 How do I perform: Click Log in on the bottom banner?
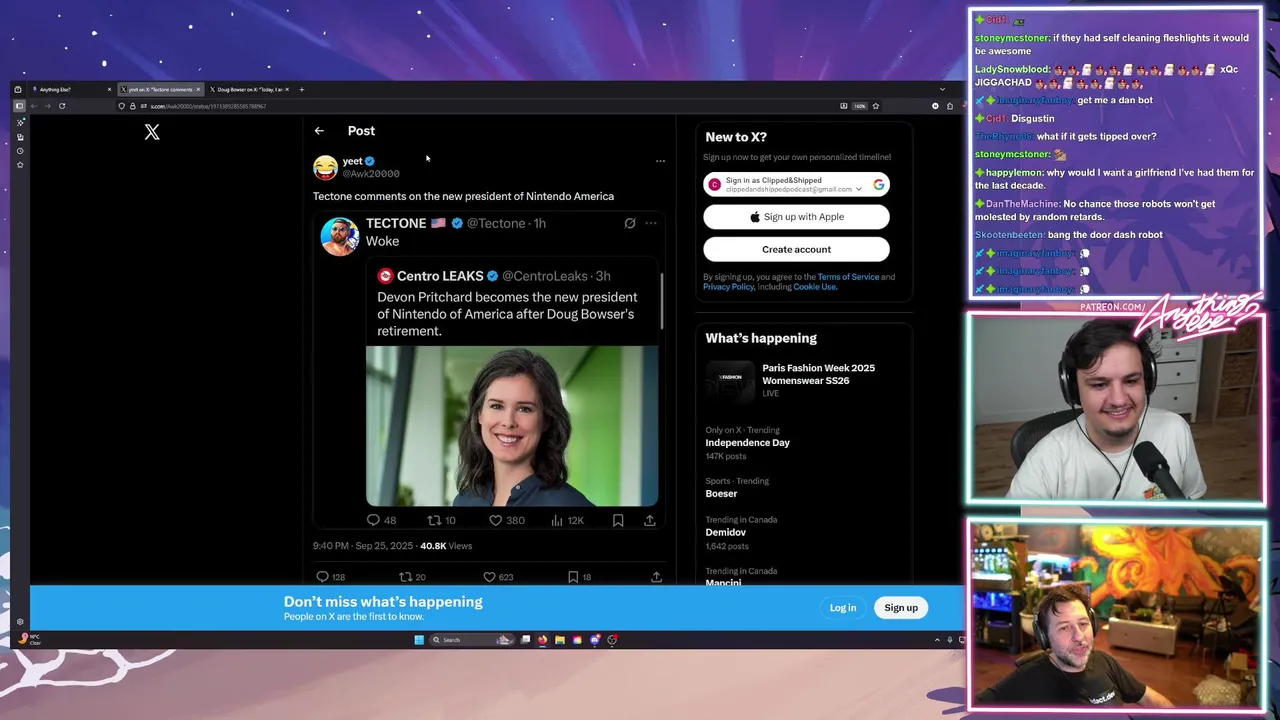pyautogui.click(x=843, y=608)
